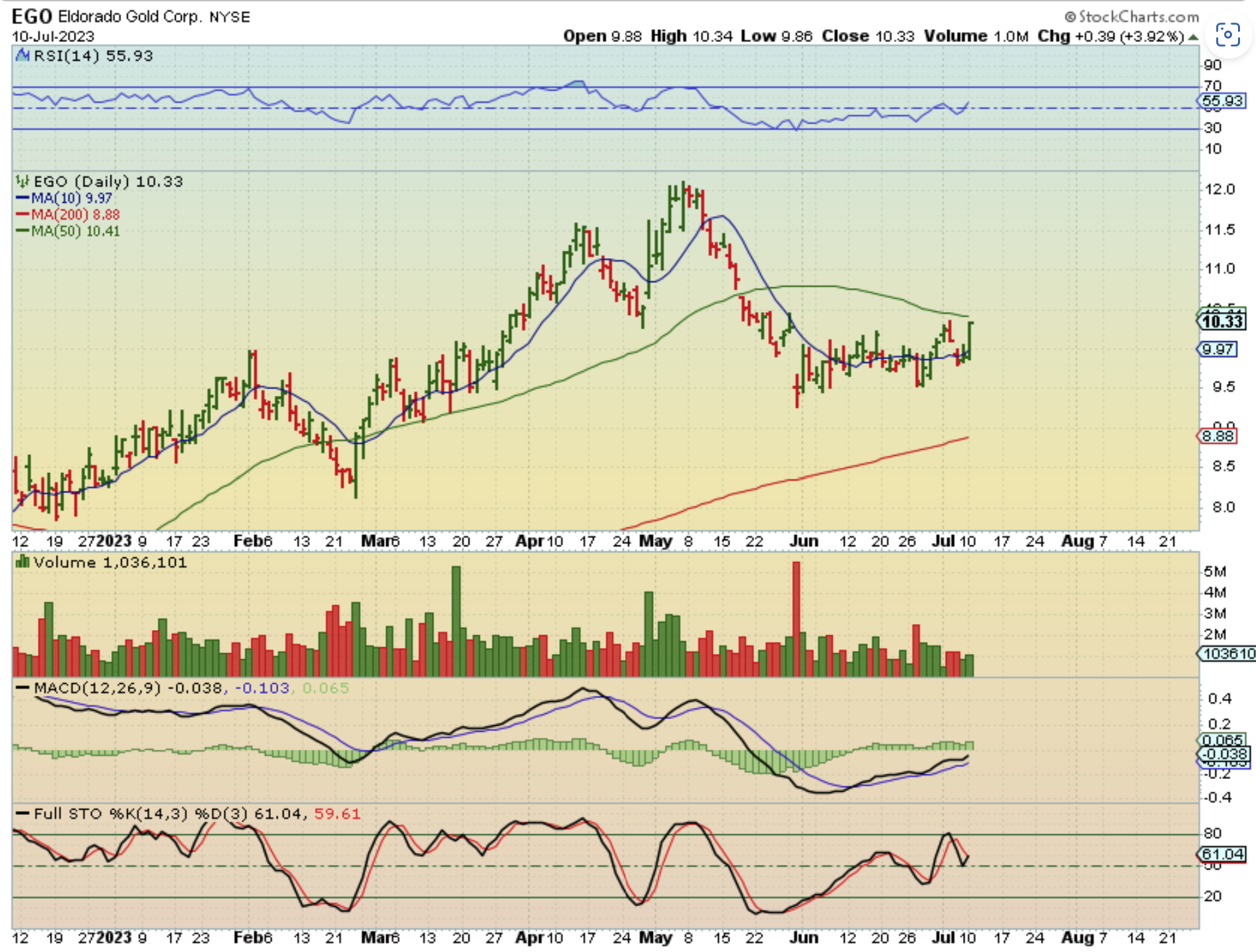1256x952 pixels.
Task: Click the tallest green volume bar in mid-March
Action: coord(456,621)
